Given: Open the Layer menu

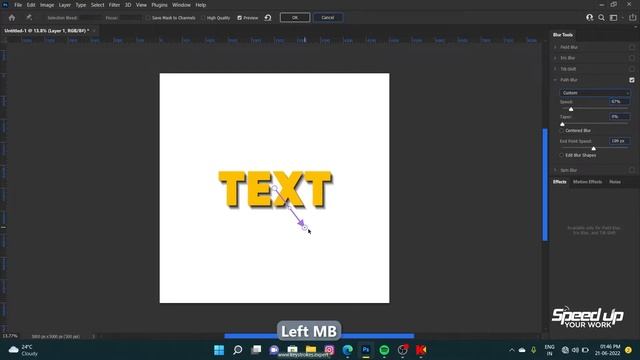Looking at the screenshot, I should point(64,5).
